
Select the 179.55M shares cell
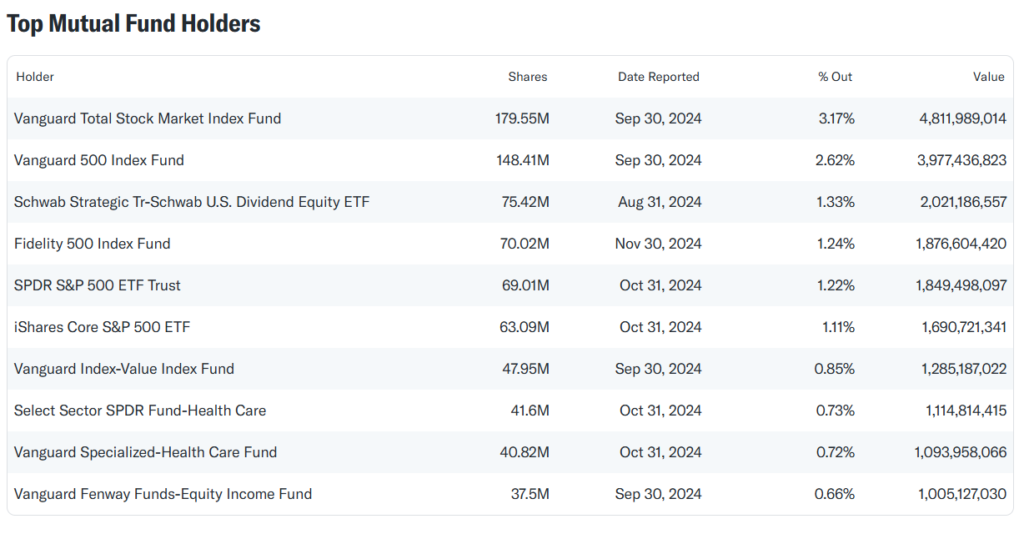[x=522, y=118]
